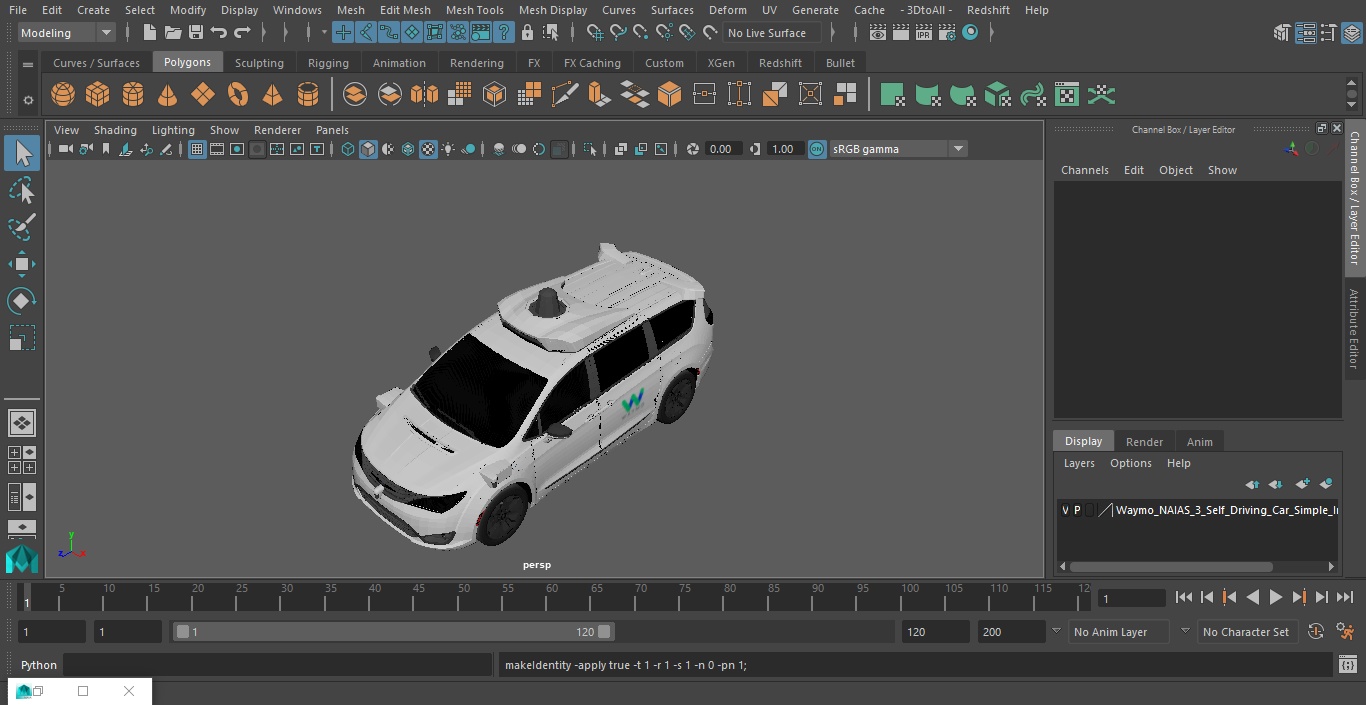Toggle smooth shade all cube icon
1366x705 pixels.
pos(368,149)
